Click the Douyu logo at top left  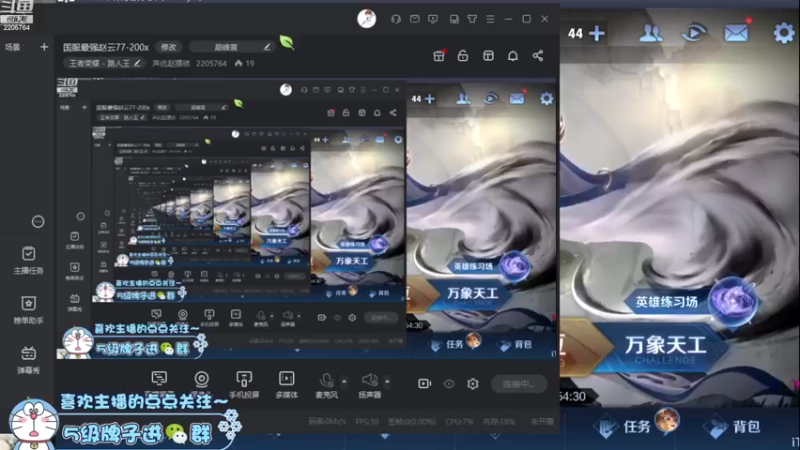(x=17, y=15)
